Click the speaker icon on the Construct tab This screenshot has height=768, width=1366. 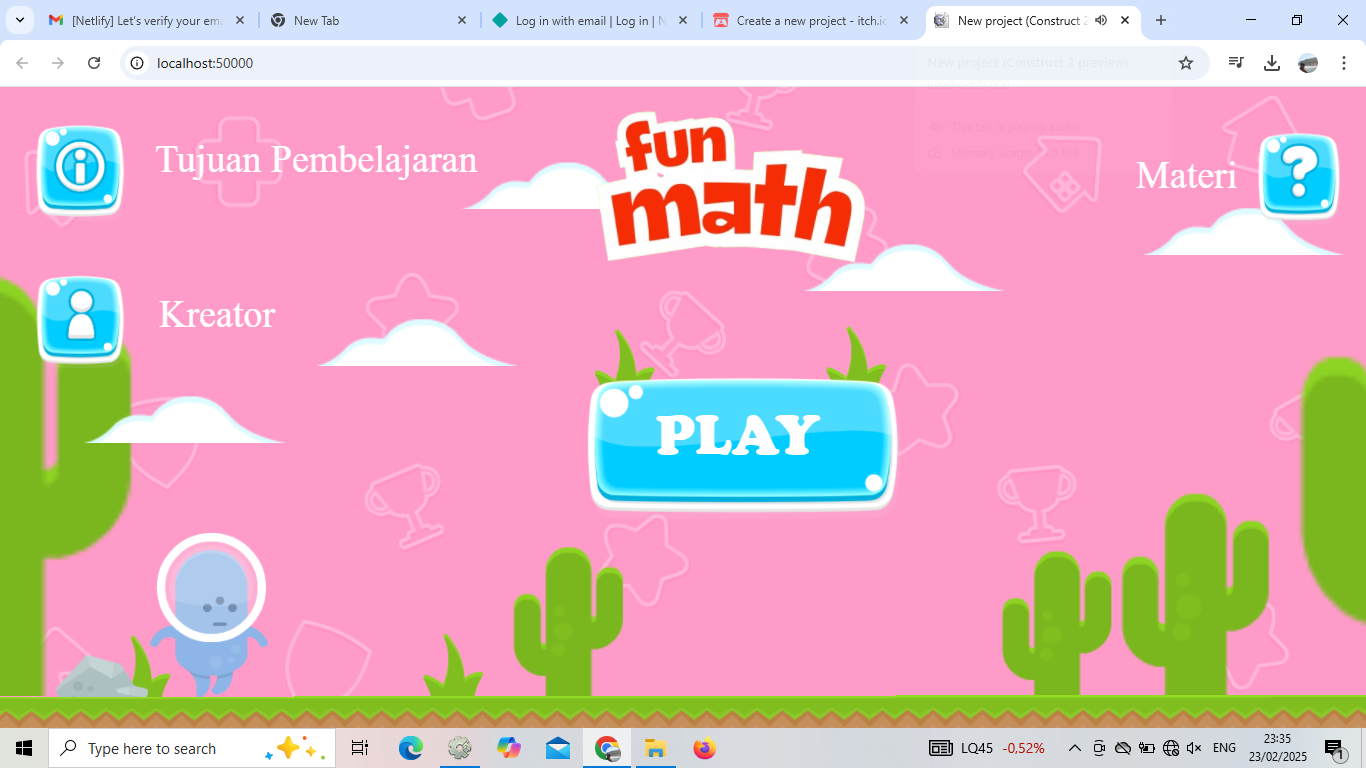(x=1101, y=20)
